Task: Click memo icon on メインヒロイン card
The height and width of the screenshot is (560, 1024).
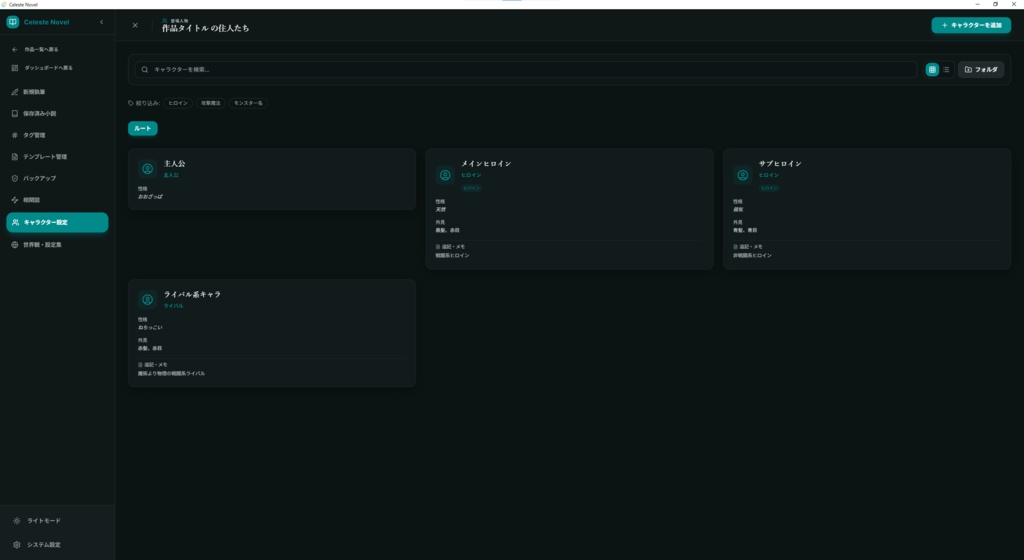Action: (438, 247)
